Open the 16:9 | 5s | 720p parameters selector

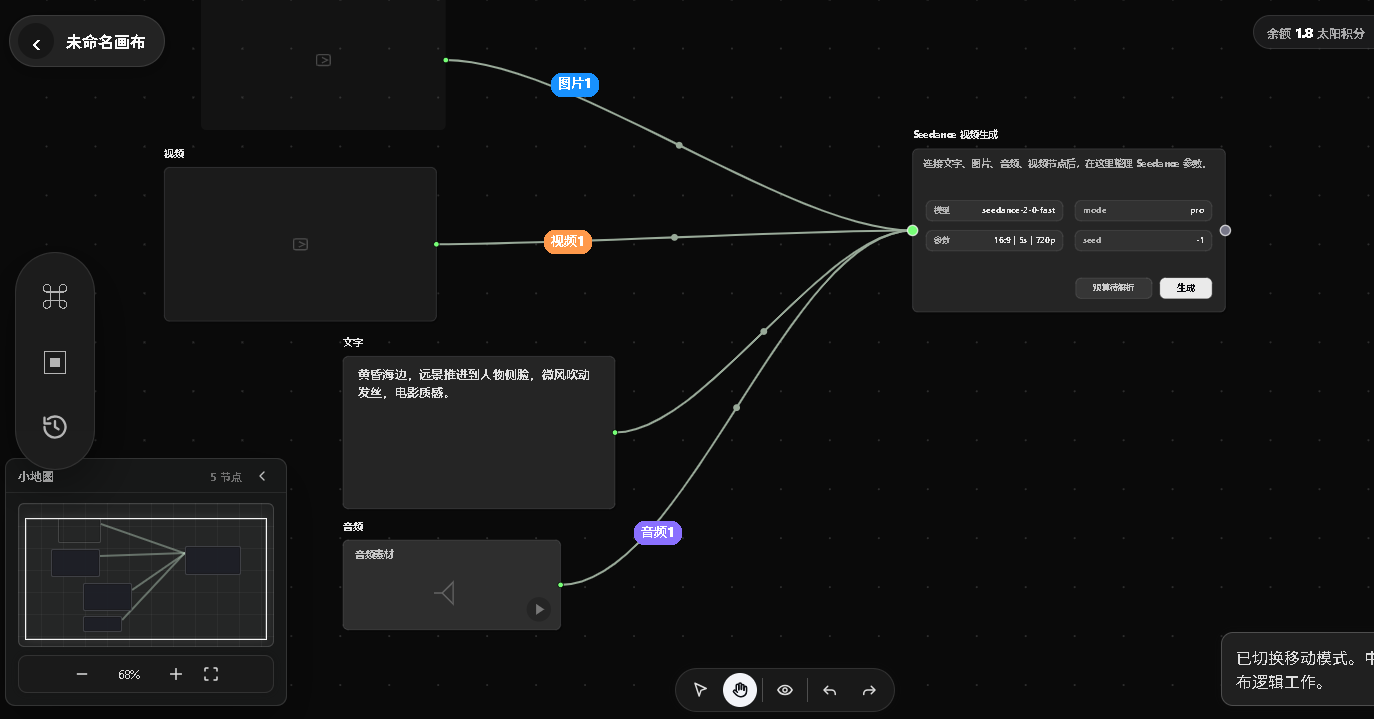tap(994, 241)
